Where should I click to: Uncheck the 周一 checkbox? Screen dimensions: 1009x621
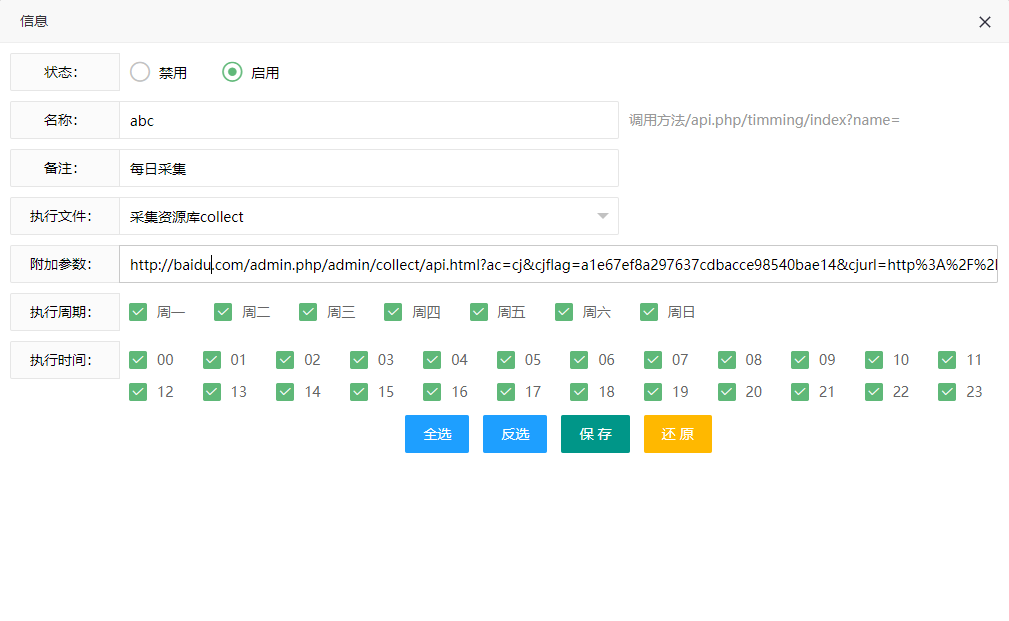(138, 312)
